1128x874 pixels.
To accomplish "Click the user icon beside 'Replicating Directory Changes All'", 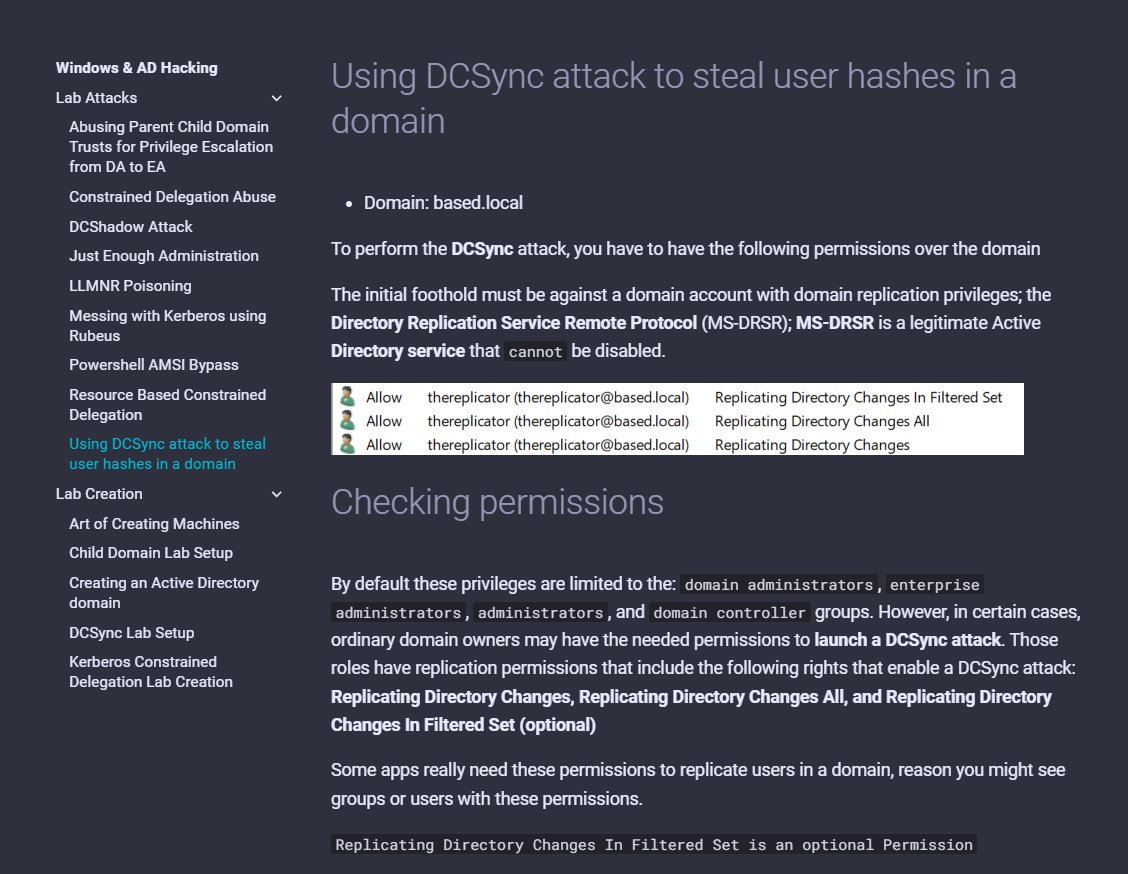I will click(x=347, y=420).
